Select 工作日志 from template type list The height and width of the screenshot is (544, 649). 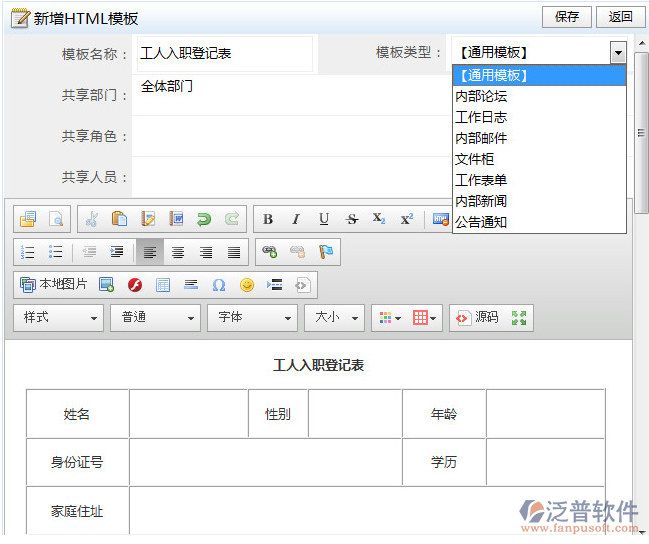click(x=481, y=117)
